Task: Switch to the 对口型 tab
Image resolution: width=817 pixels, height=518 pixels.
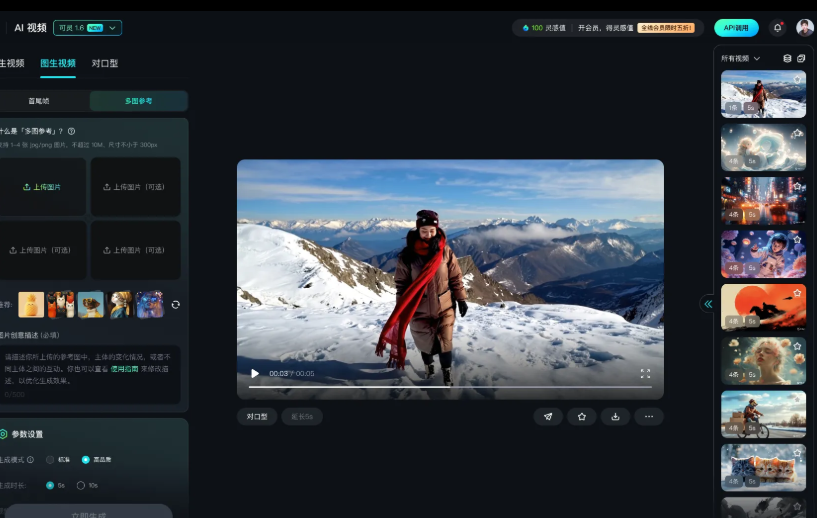Action: tap(105, 63)
